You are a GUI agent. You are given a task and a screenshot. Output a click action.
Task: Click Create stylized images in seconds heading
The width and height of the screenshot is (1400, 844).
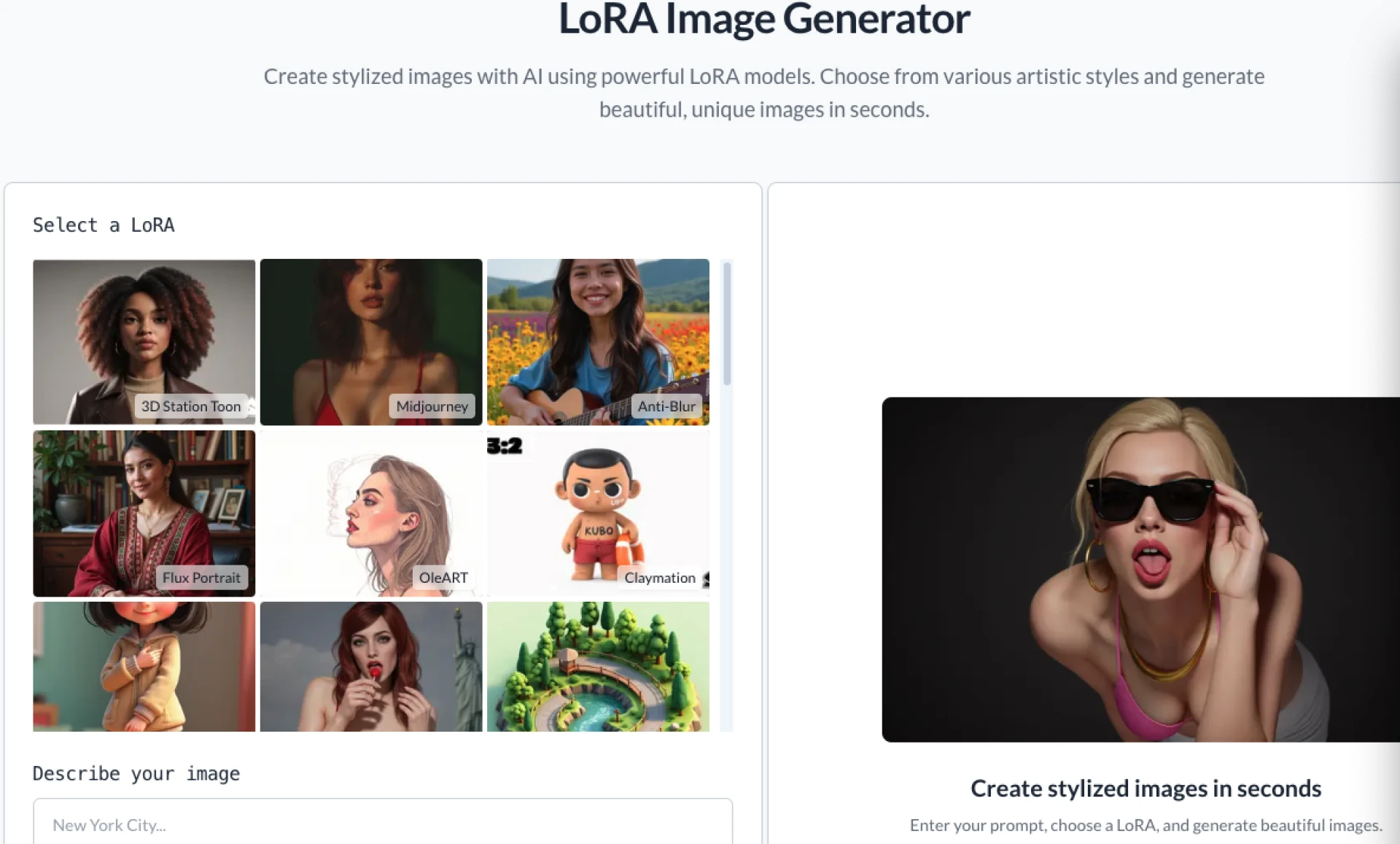(x=1145, y=789)
